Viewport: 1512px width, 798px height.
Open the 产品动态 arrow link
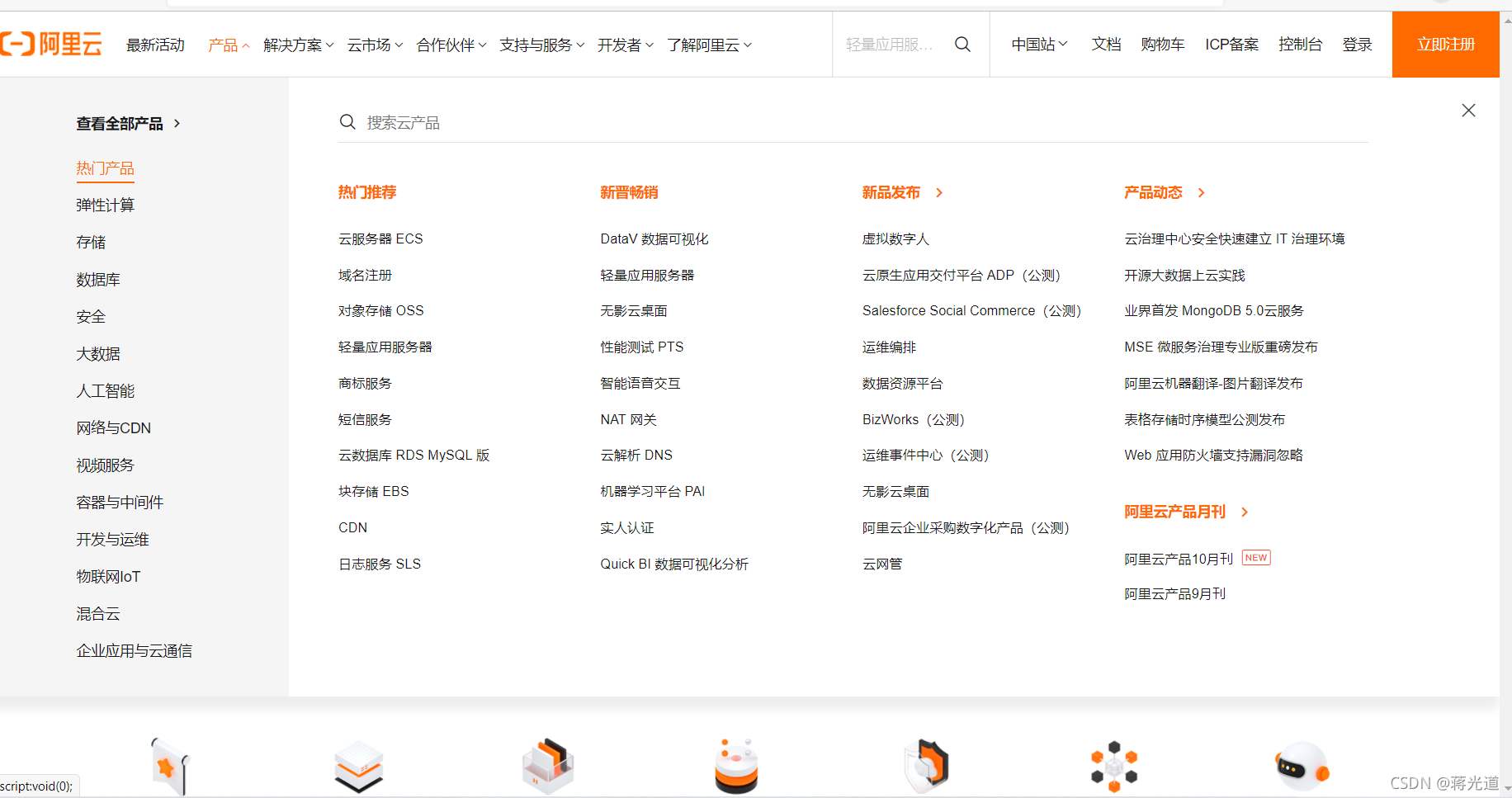click(1202, 192)
